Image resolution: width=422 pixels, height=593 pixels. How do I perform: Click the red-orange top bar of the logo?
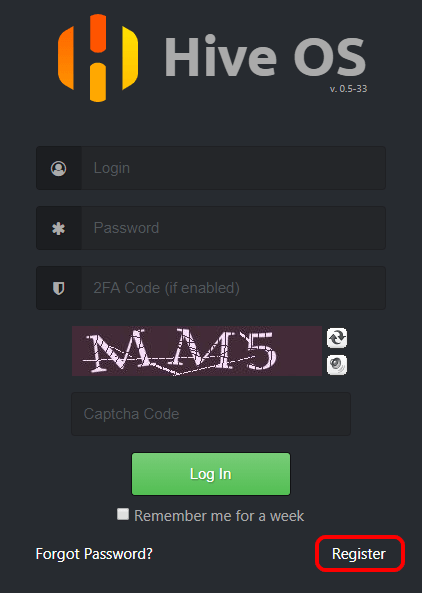click(98, 33)
